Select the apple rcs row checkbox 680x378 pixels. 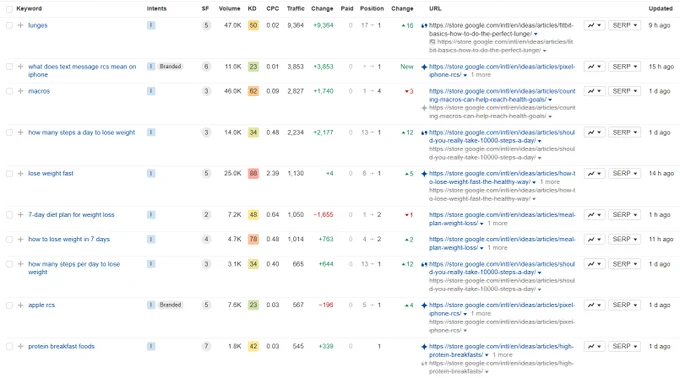point(9,305)
